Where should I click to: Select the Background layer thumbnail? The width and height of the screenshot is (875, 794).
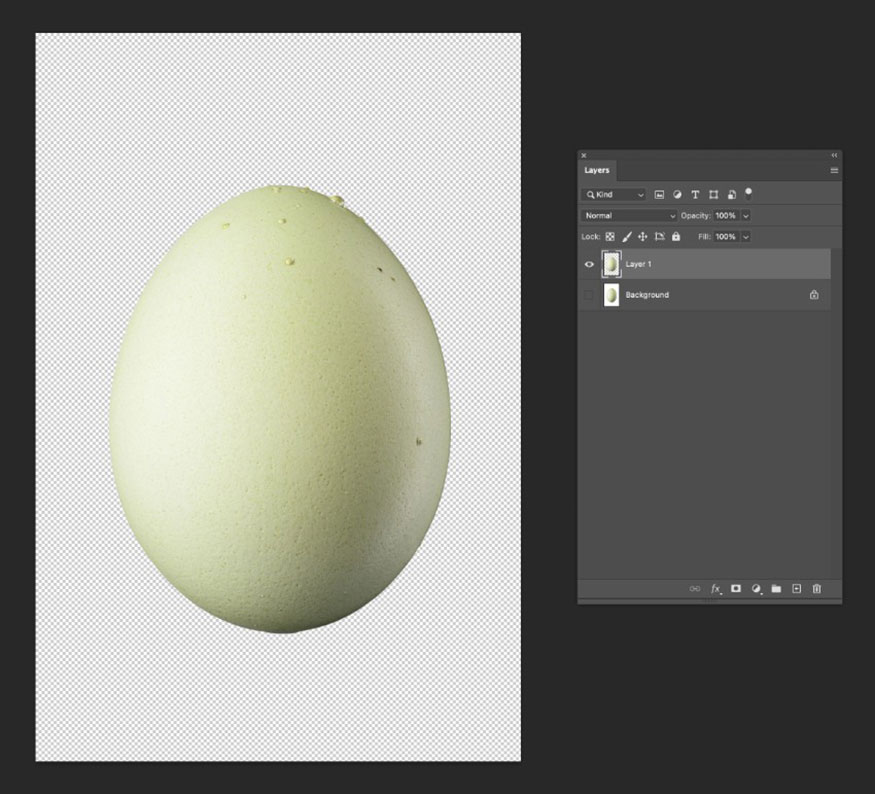611,295
